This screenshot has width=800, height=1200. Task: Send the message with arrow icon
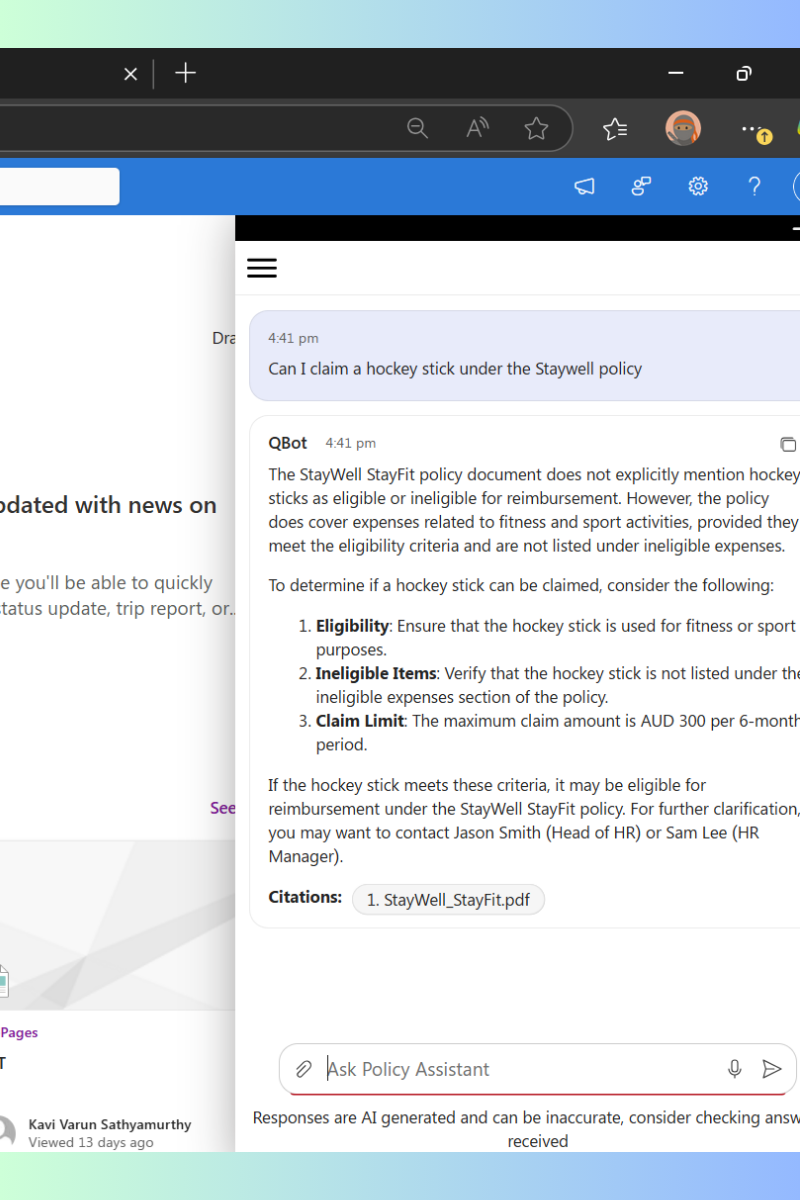[x=772, y=1069]
